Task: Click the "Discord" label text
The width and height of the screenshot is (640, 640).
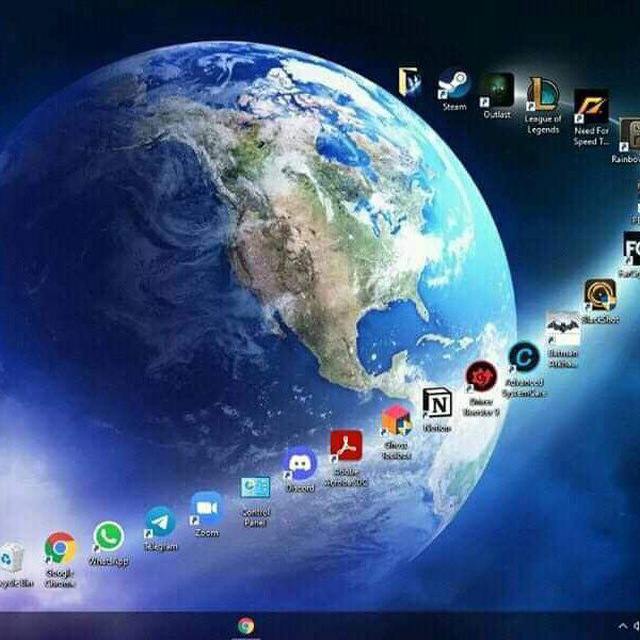Action: click(x=300, y=488)
